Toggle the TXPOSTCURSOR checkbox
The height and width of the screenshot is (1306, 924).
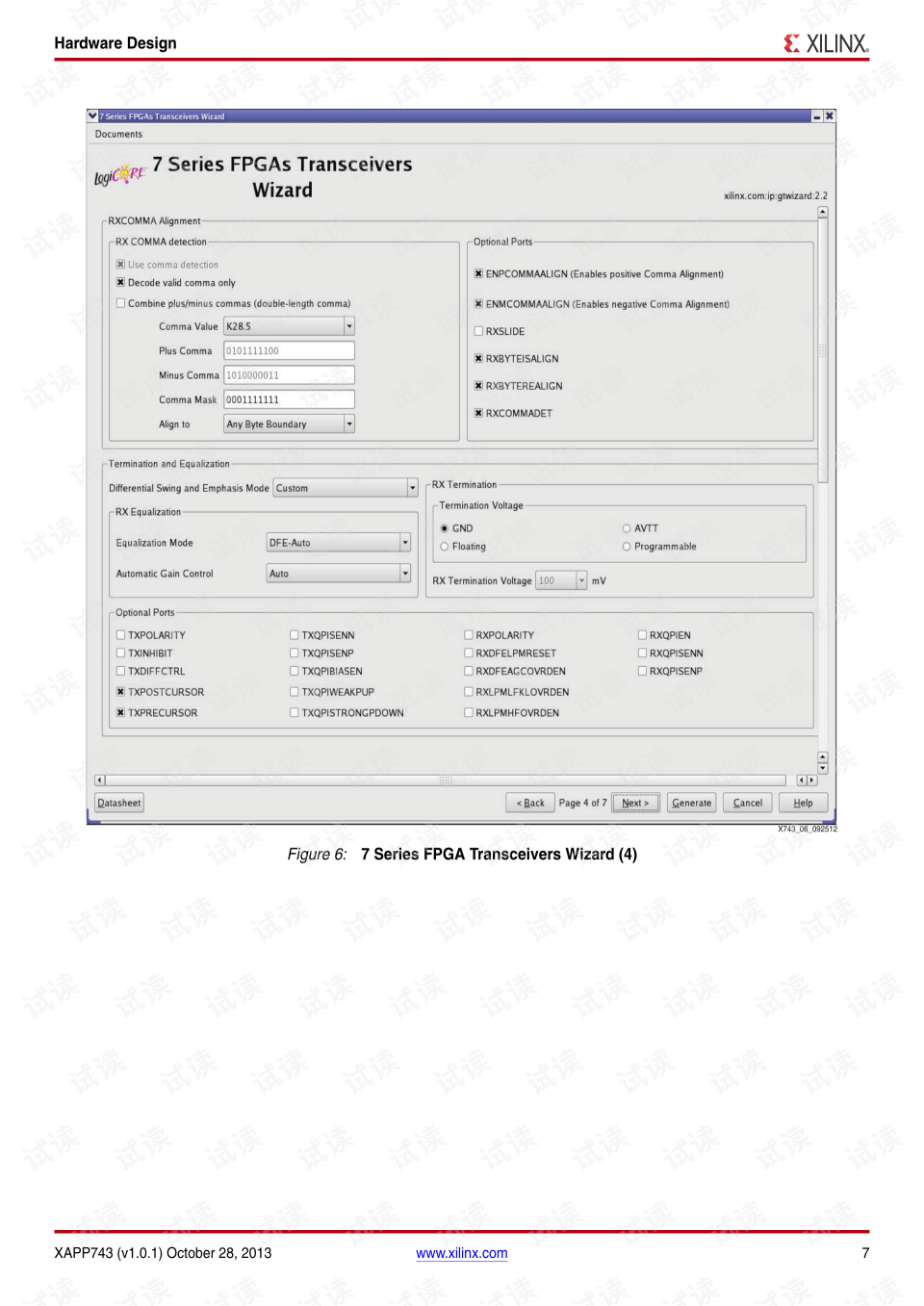tap(120, 692)
